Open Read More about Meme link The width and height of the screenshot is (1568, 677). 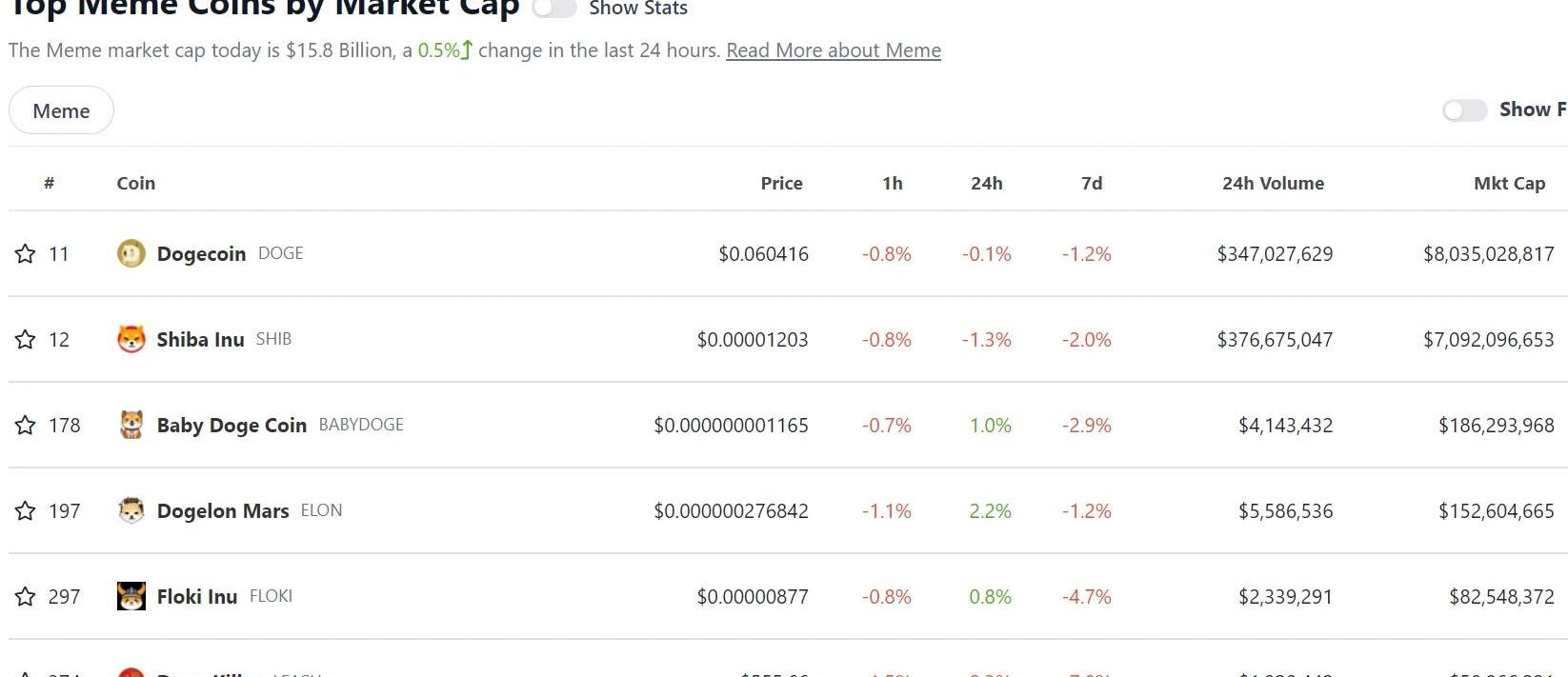coord(834,50)
